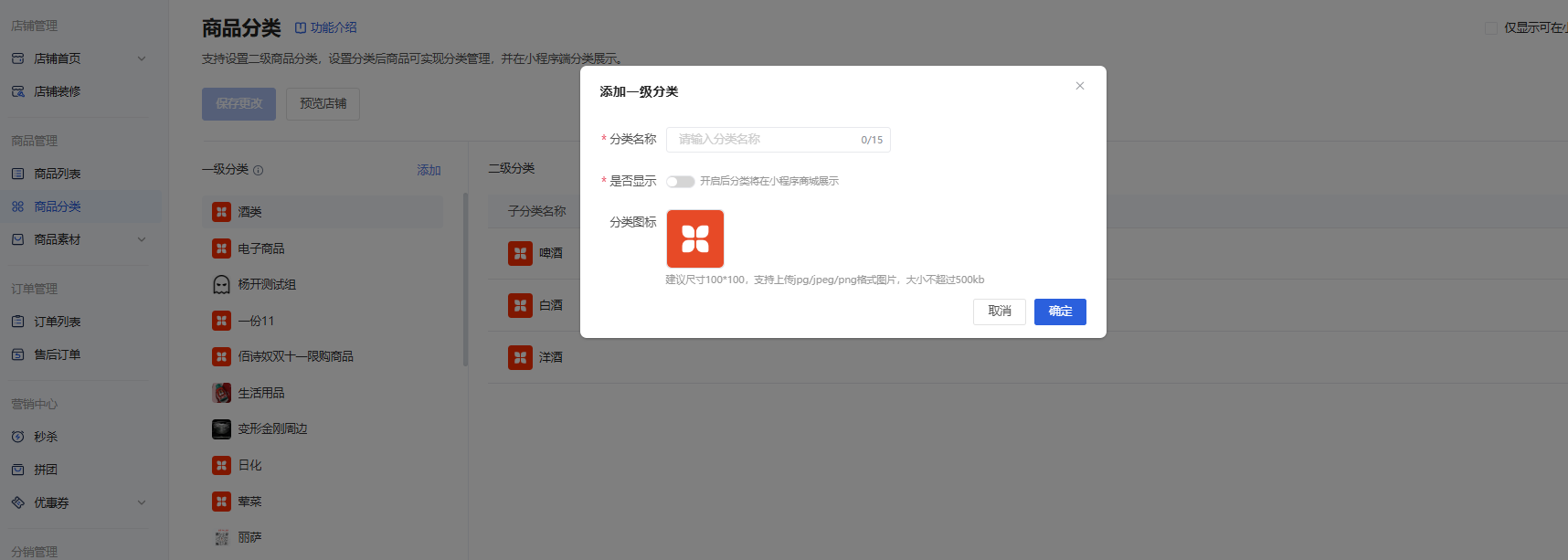This screenshot has height=560, width=1568.
Task: Click the 添加 link for 一级分类
Action: pyautogui.click(x=429, y=170)
